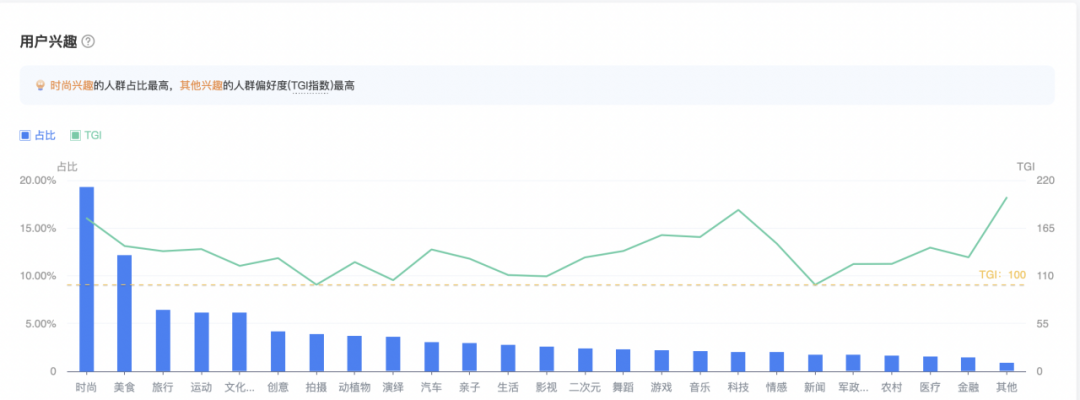Screen dimensions: 1080x400
Task: Select the 旅行 bar
Action: pos(163,341)
